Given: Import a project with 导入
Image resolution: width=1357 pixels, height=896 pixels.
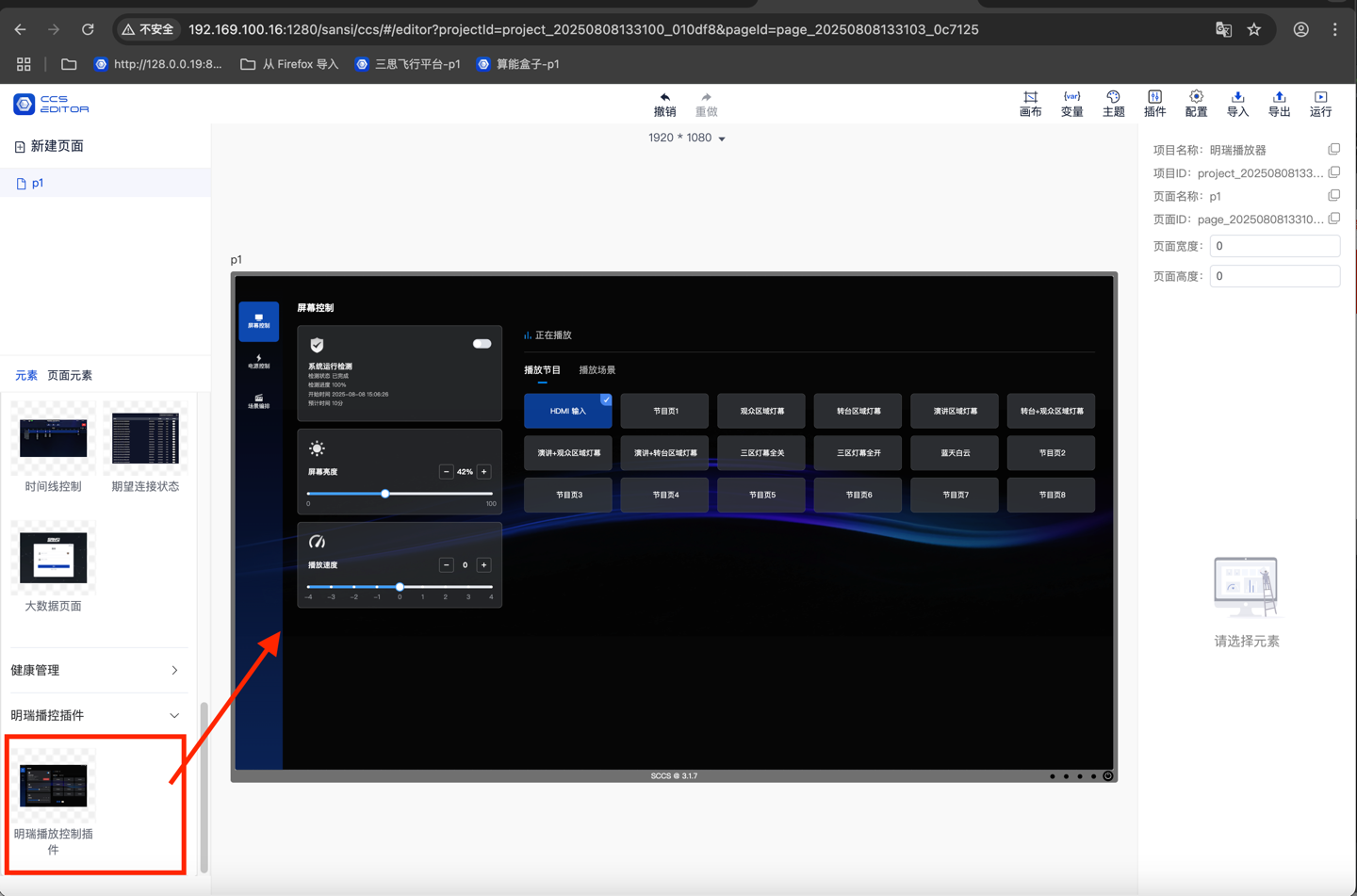Looking at the screenshot, I should pyautogui.click(x=1237, y=104).
